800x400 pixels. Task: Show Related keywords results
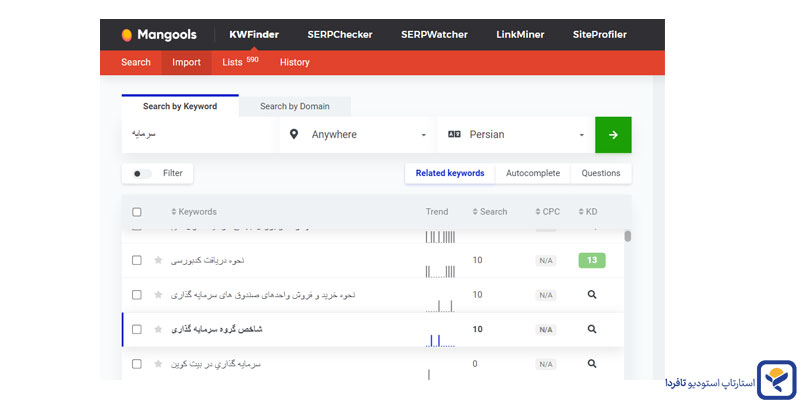(450, 173)
